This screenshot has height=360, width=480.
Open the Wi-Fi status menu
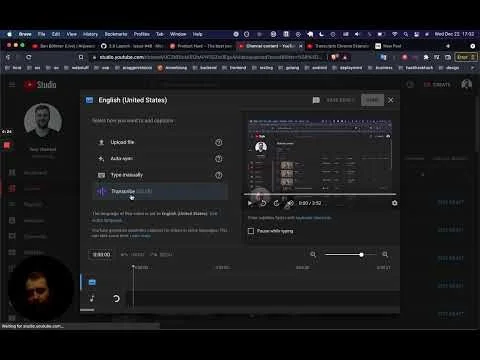pyautogui.click(x=395, y=34)
